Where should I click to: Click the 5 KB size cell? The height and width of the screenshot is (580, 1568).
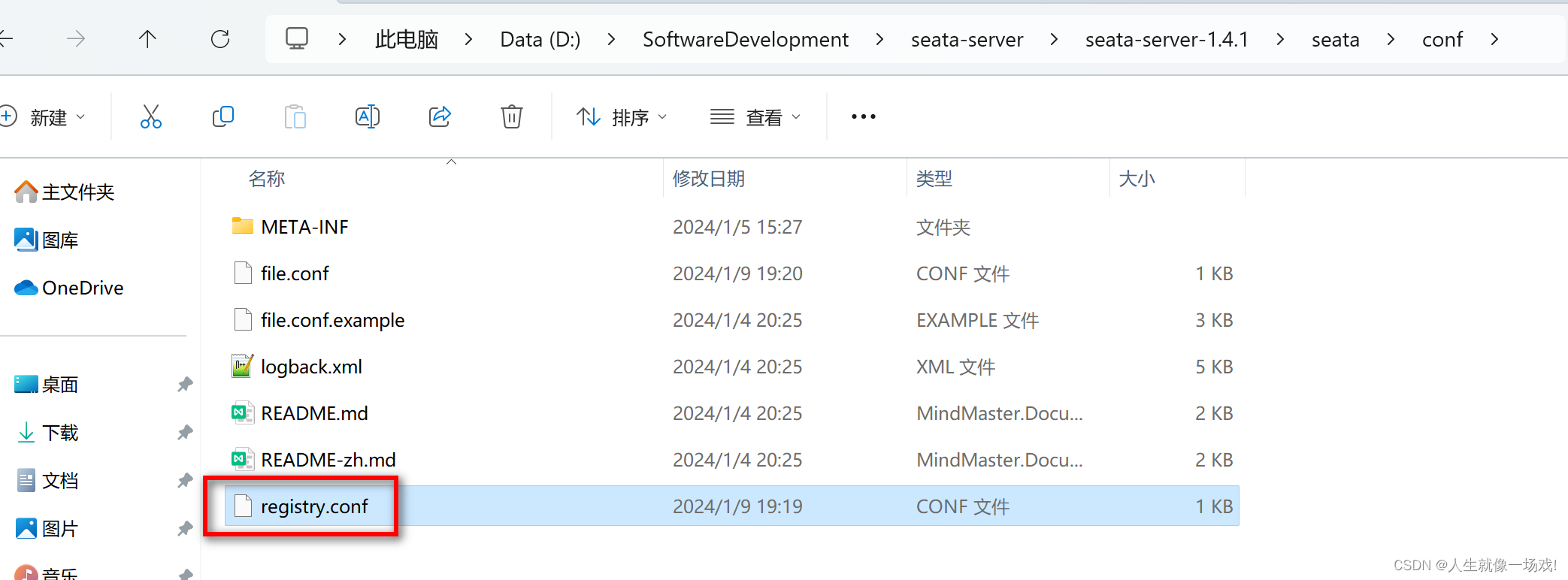tap(1214, 367)
